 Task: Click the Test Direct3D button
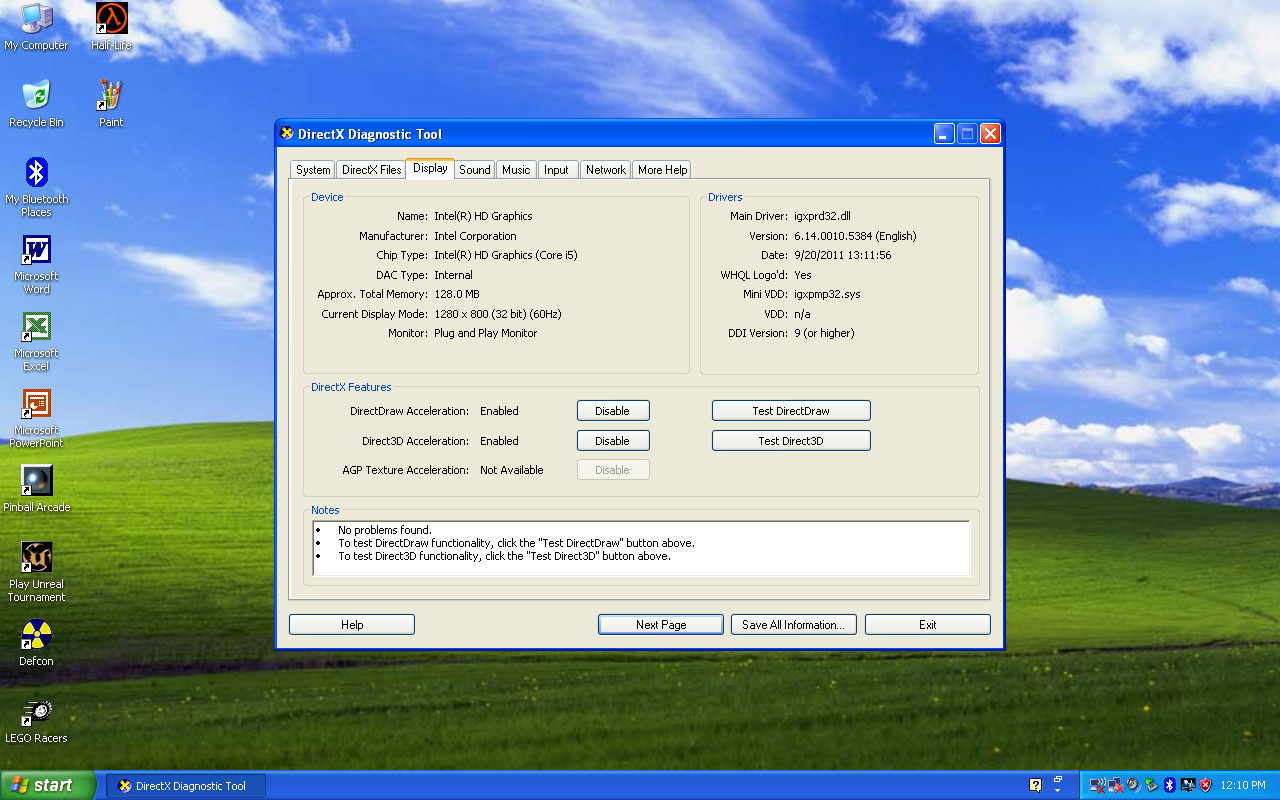click(x=791, y=441)
